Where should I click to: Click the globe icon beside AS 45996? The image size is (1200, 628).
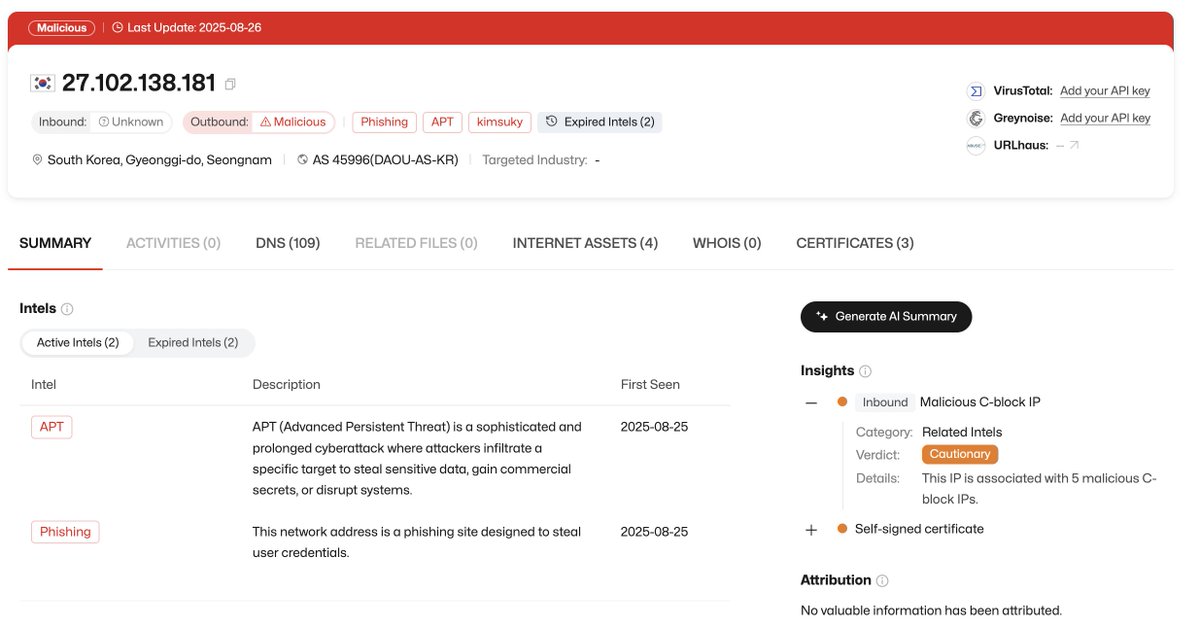[x=303, y=160]
